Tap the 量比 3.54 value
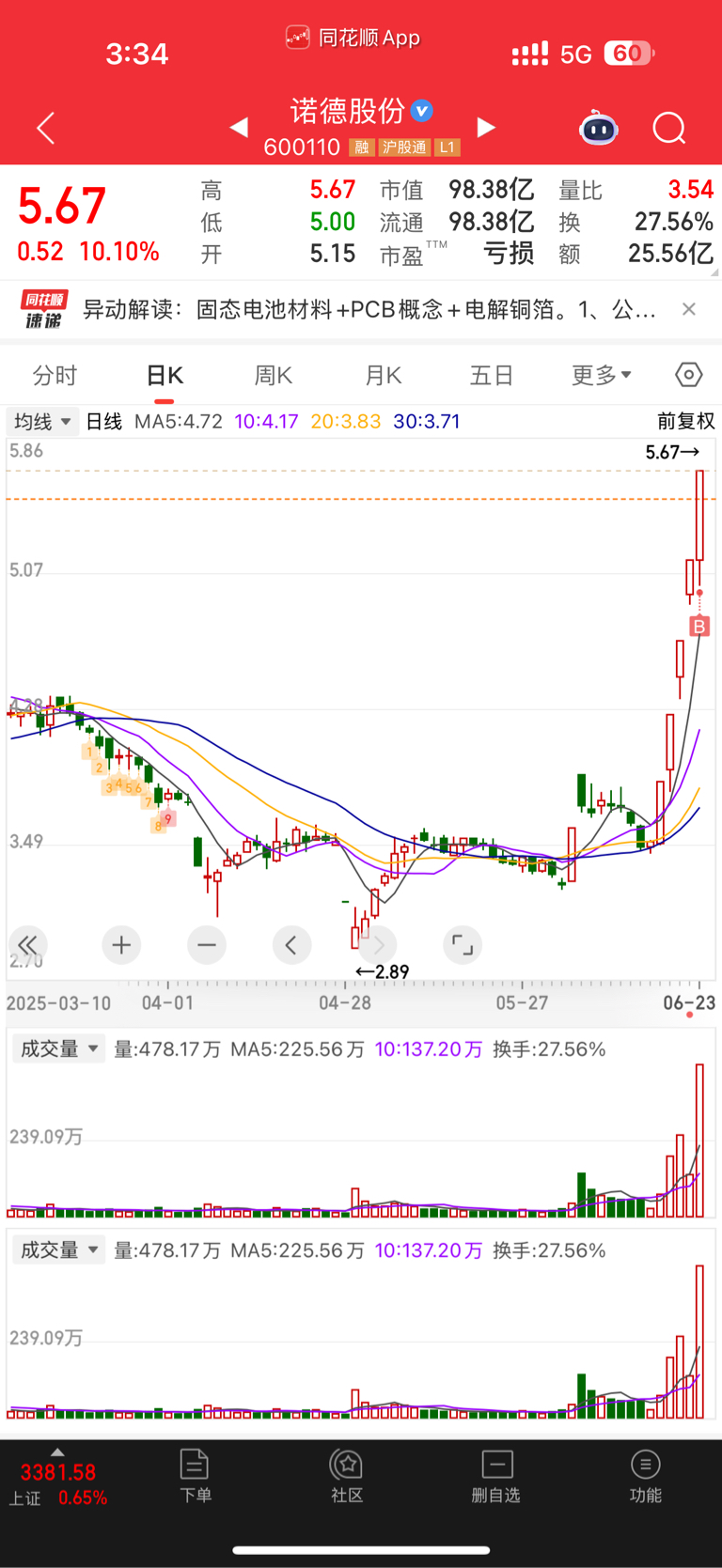The width and height of the screenshot is (722, 1568). (x=691, y=190)
